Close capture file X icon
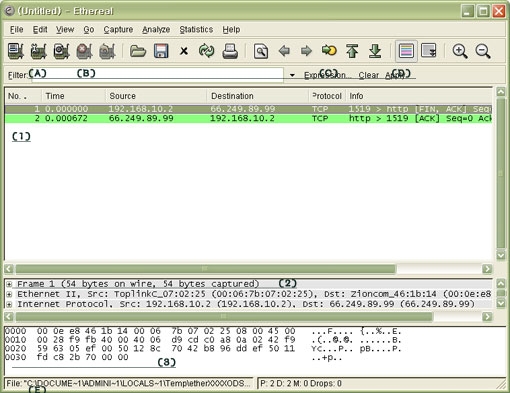 [x=184, y=51]
